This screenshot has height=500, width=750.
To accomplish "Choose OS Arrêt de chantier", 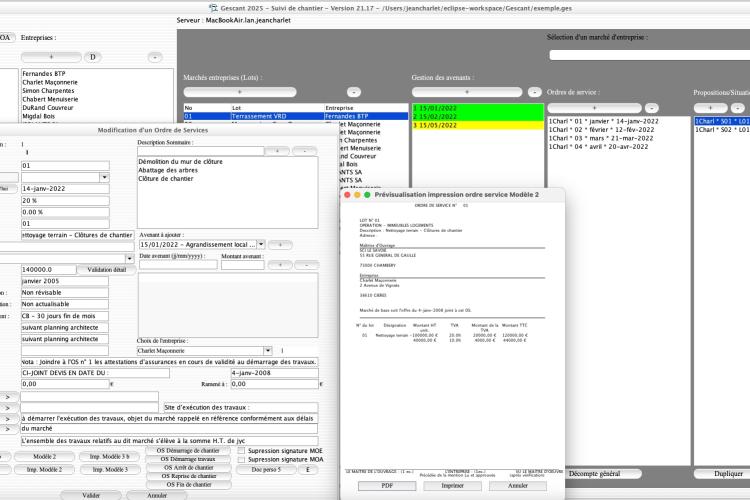I will coord(188,468).
